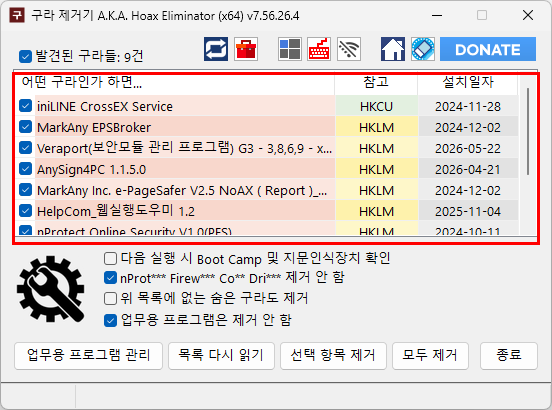Toggle the 발견된 구라들 select-all checkbox
The width and height of the screenshot is (552, 410).
click(25, 56)
